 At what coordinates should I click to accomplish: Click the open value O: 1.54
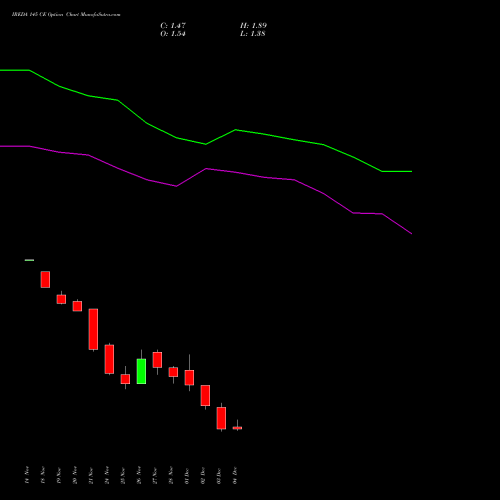pos(173,34)
